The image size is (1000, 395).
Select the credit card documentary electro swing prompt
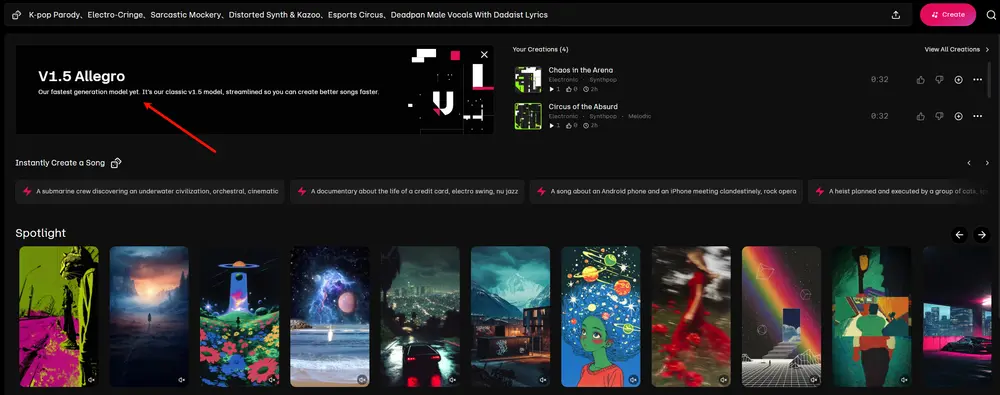(x=407, y=191)
